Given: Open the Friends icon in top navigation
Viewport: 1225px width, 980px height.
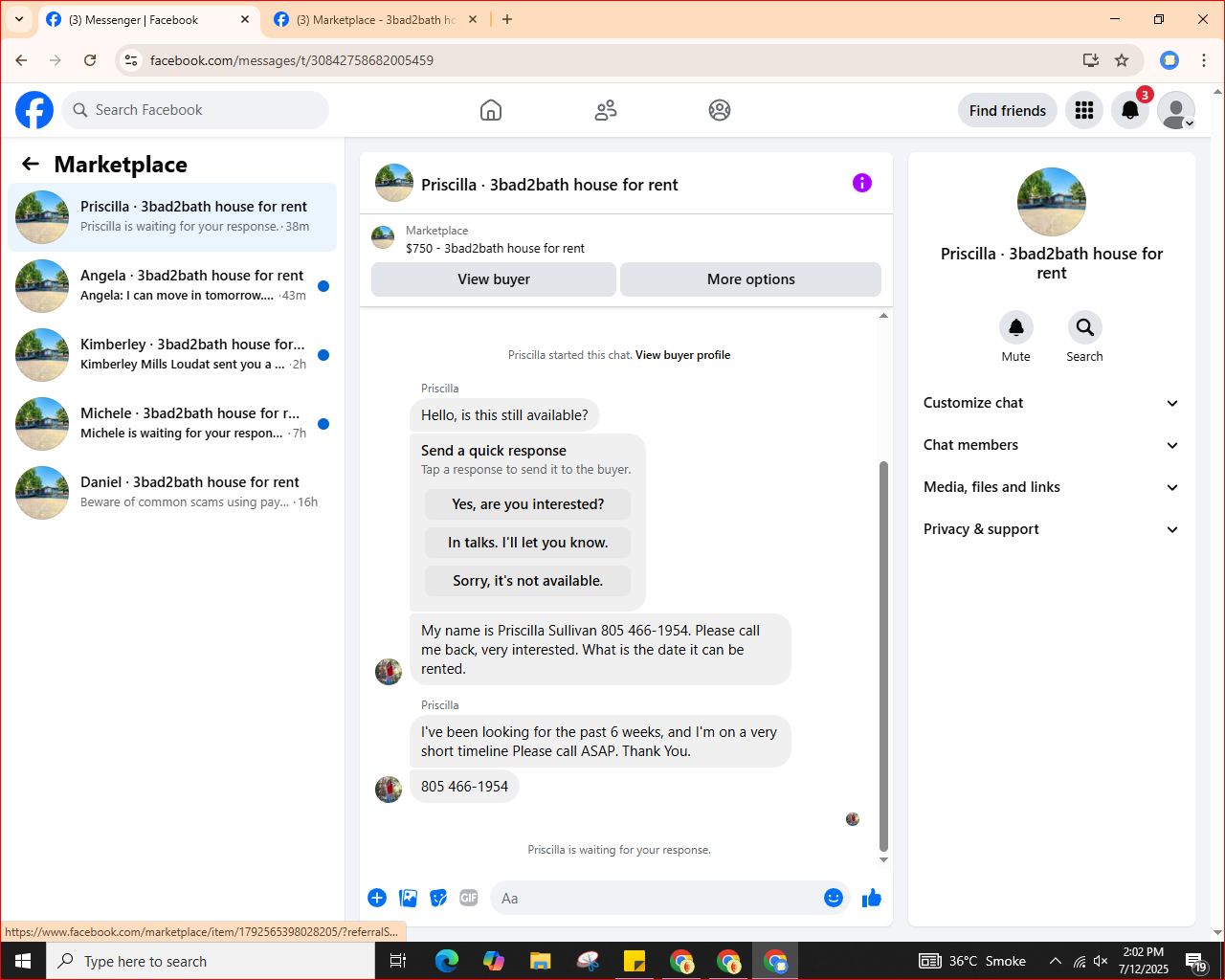Looking at the screenshot, I should pyautogui.click(x=606, y=110).
